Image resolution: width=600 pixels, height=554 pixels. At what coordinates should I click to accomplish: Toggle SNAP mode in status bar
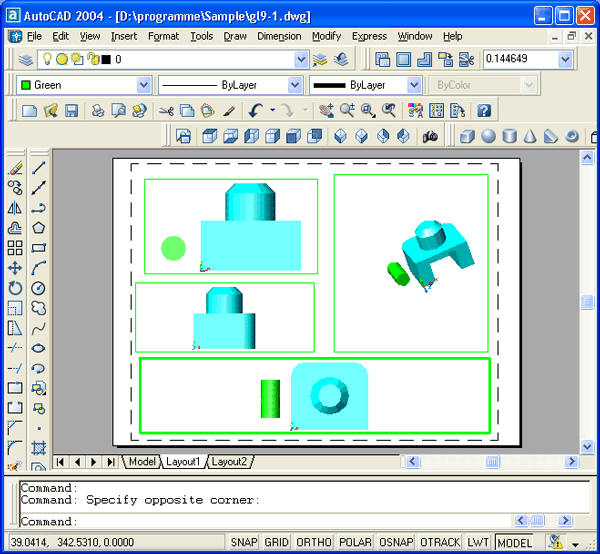pyautogui.click(x=244, y=542)
